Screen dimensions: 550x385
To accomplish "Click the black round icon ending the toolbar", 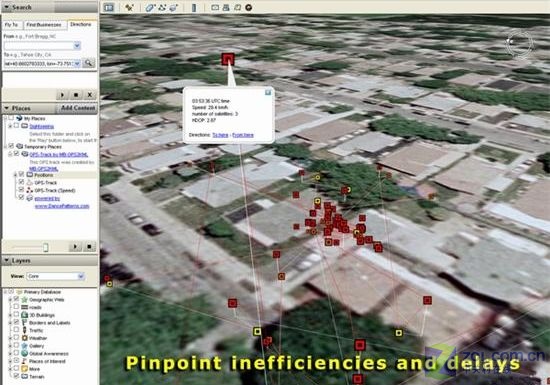I will pos(249,7).
